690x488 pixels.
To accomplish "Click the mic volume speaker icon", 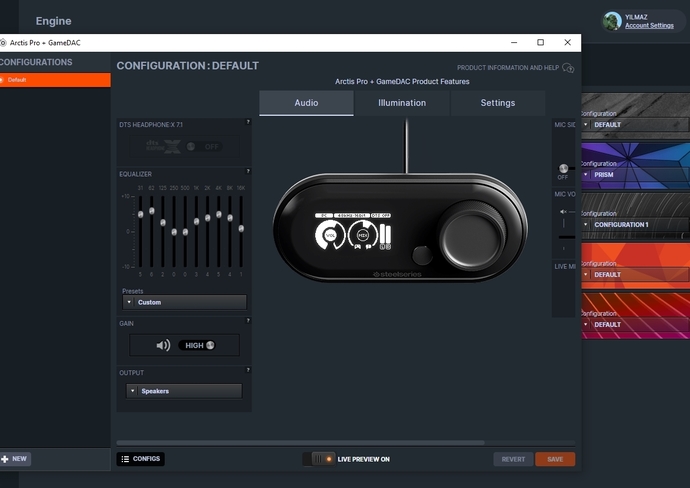I will pos(563,212).
